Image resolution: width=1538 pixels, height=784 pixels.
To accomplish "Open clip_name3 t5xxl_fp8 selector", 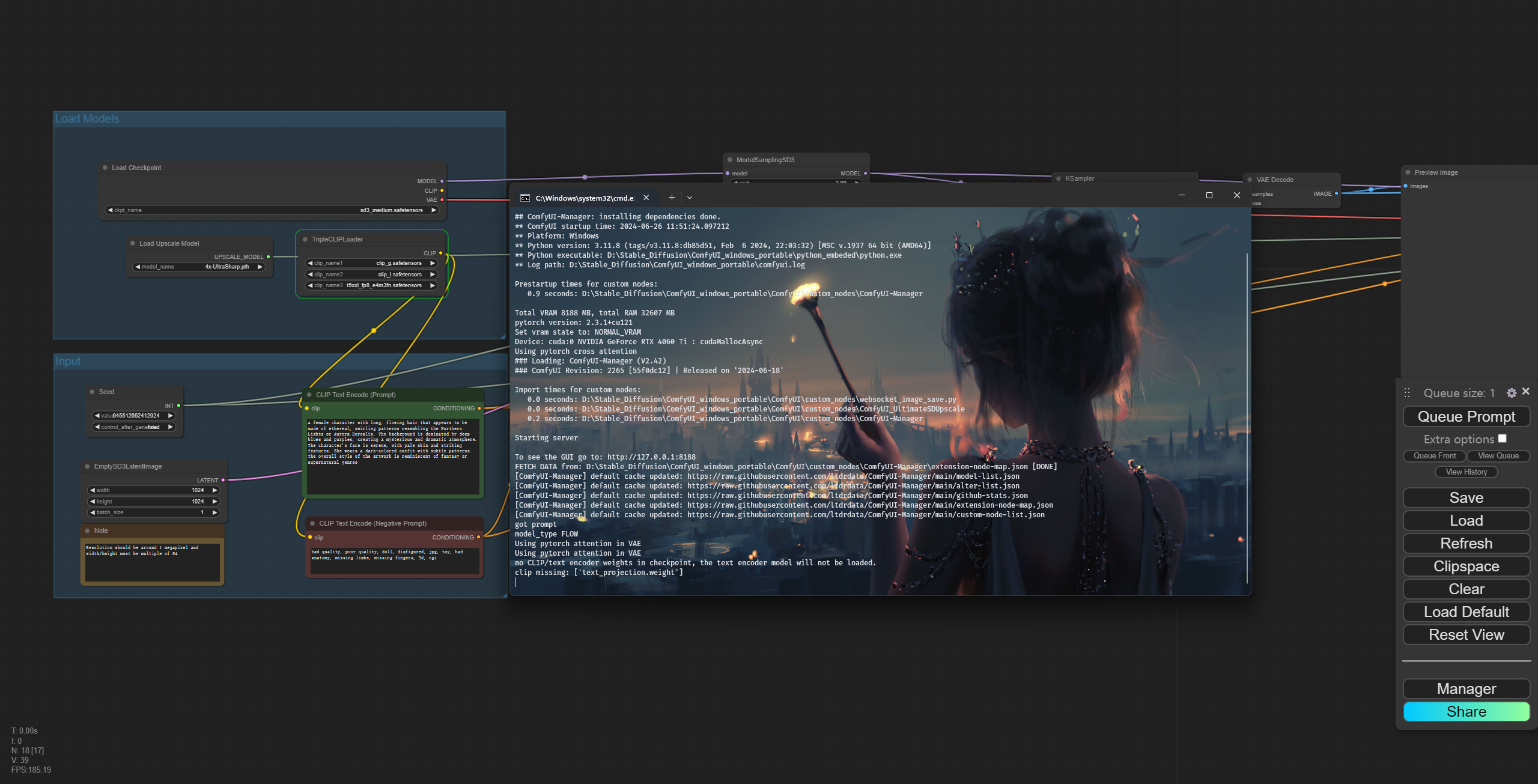I will [x=371, y=285].
